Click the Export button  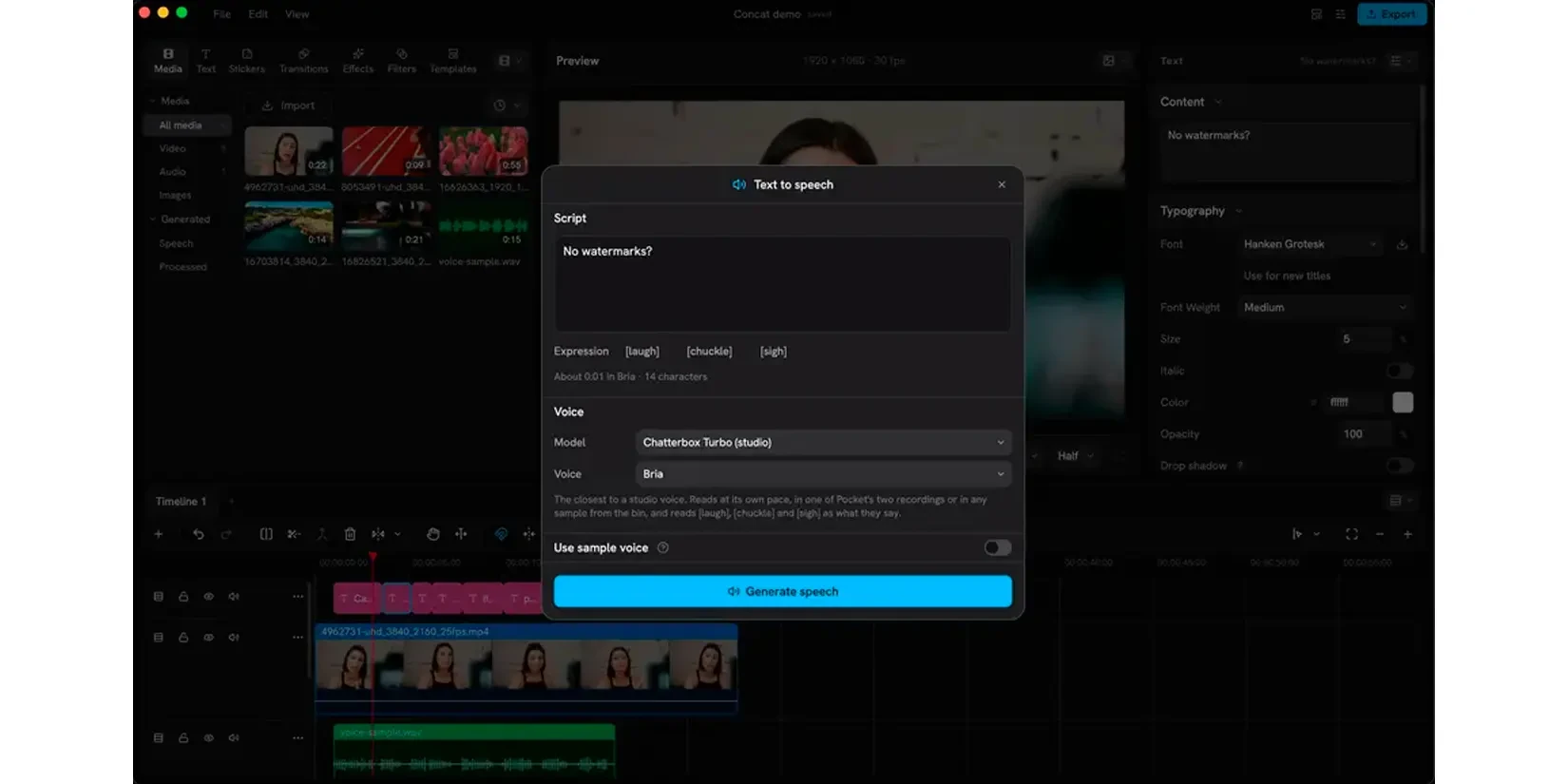(1391, 14)
